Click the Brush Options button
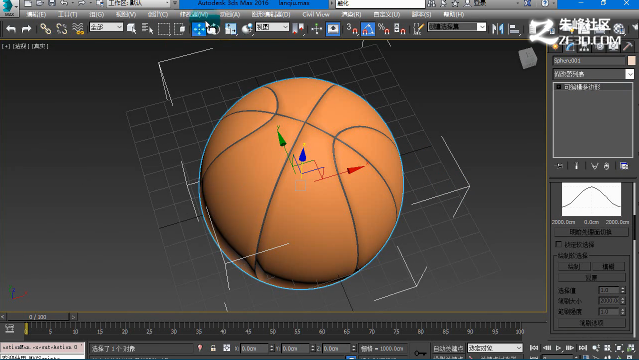Viewport: 639px width, 360px height. tap(591, 323)
